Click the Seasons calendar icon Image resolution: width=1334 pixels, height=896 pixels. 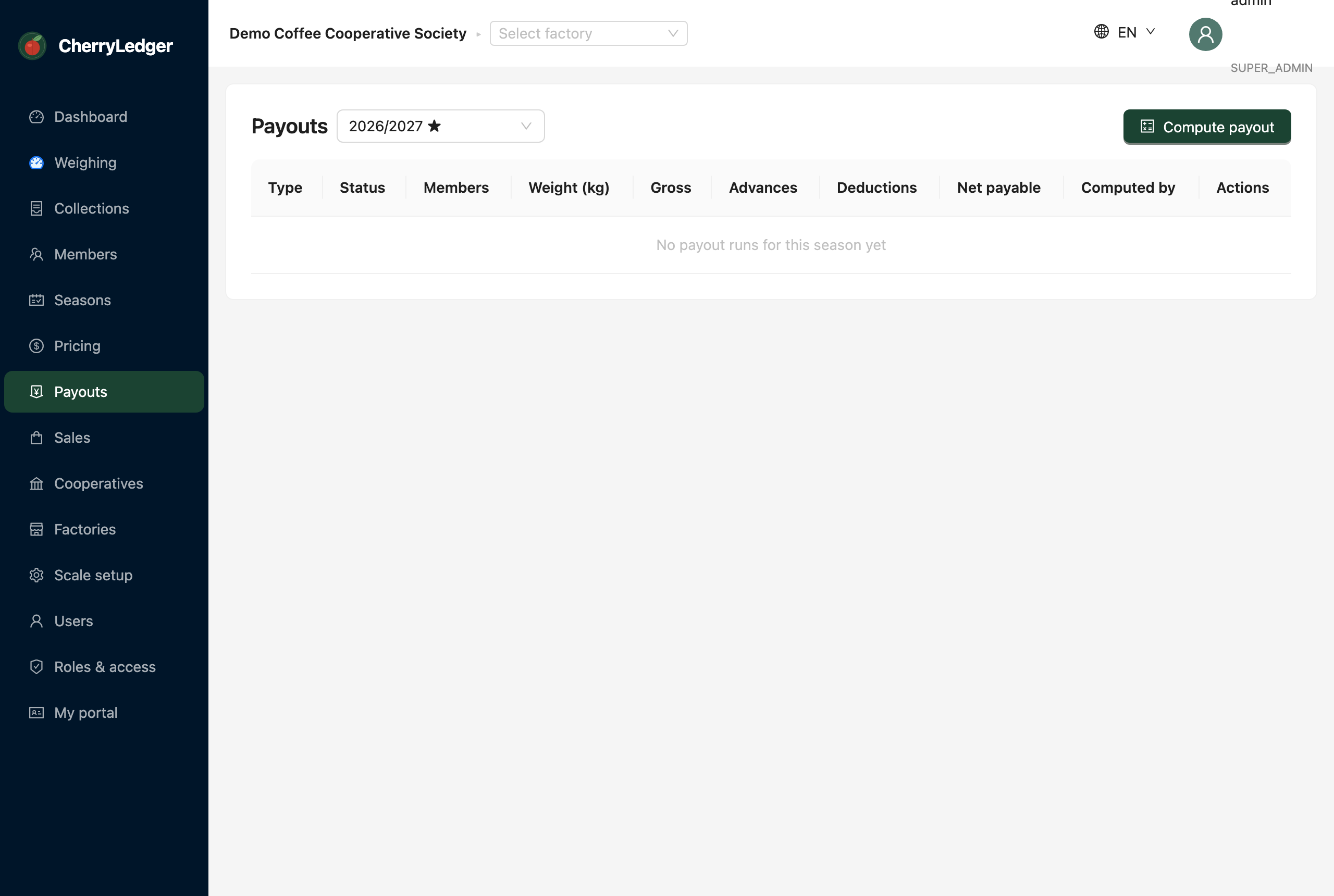coord(36,300)
